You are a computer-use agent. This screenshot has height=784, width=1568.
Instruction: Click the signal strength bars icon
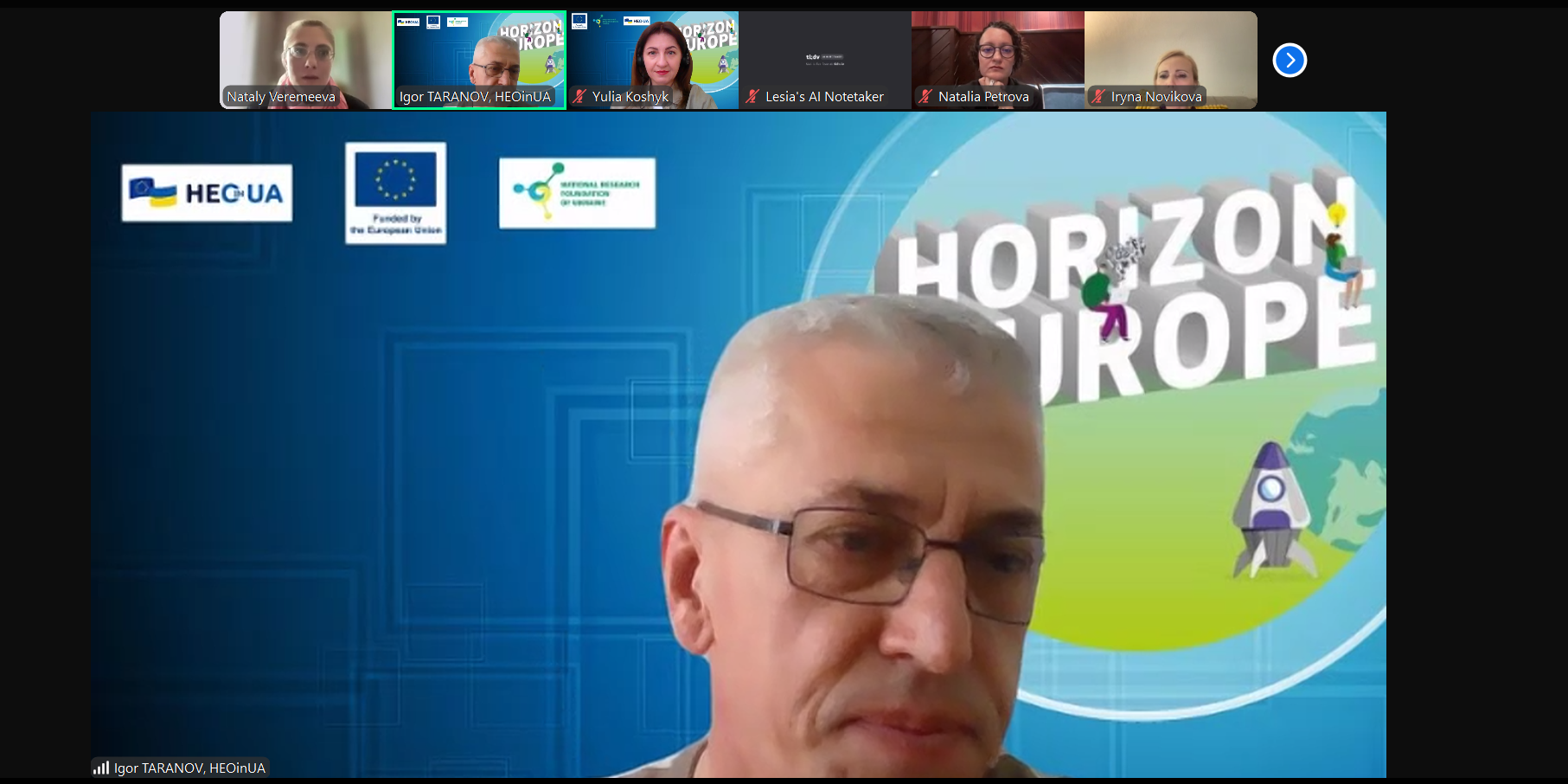tap(101, 768)
